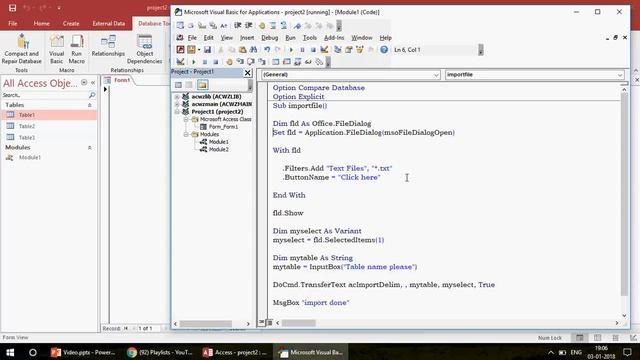Click Step Into icon in Debug toolbar

[x=240, y=62]
